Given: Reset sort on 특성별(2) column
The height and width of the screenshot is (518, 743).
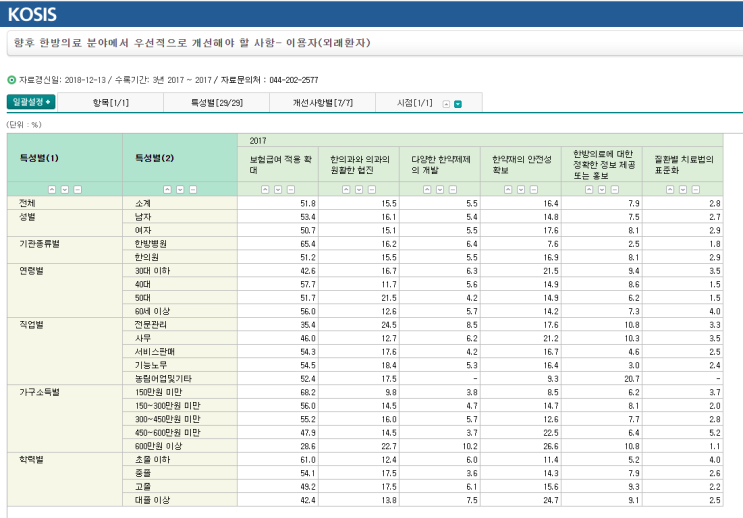Looking at the screenshot, I should click(193, 190).
